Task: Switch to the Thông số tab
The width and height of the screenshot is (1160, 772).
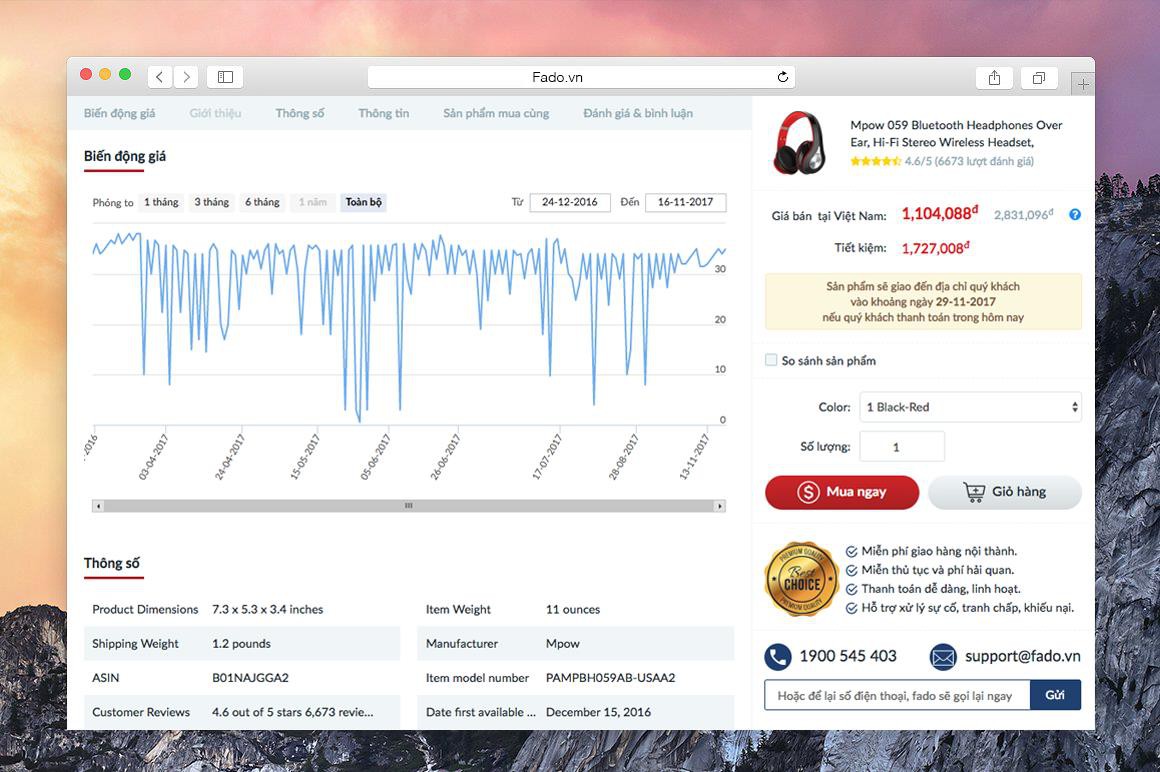Action: (x=300, y=113)
